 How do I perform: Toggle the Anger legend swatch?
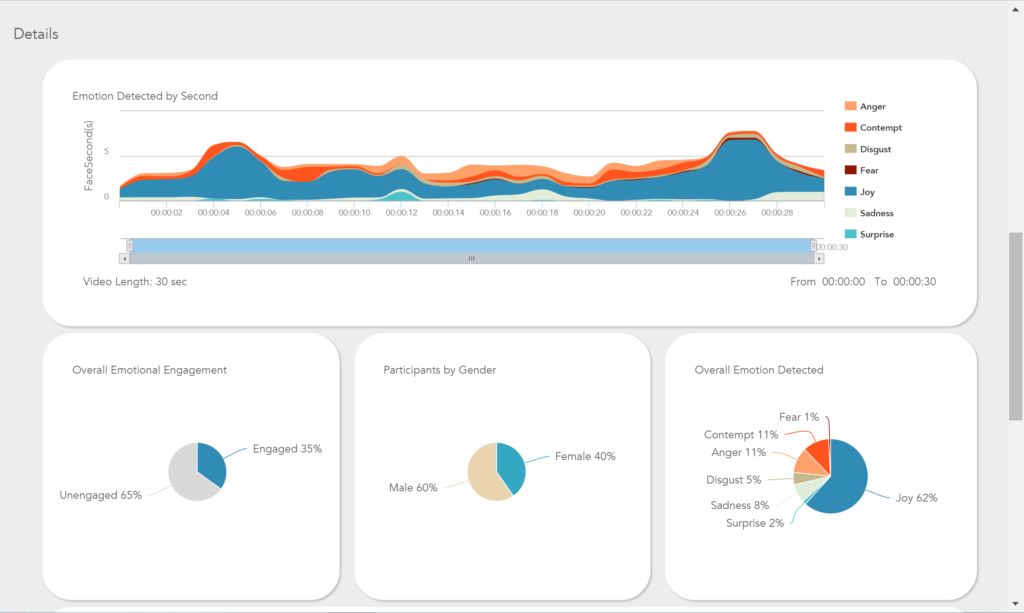(x=850, y=106)
